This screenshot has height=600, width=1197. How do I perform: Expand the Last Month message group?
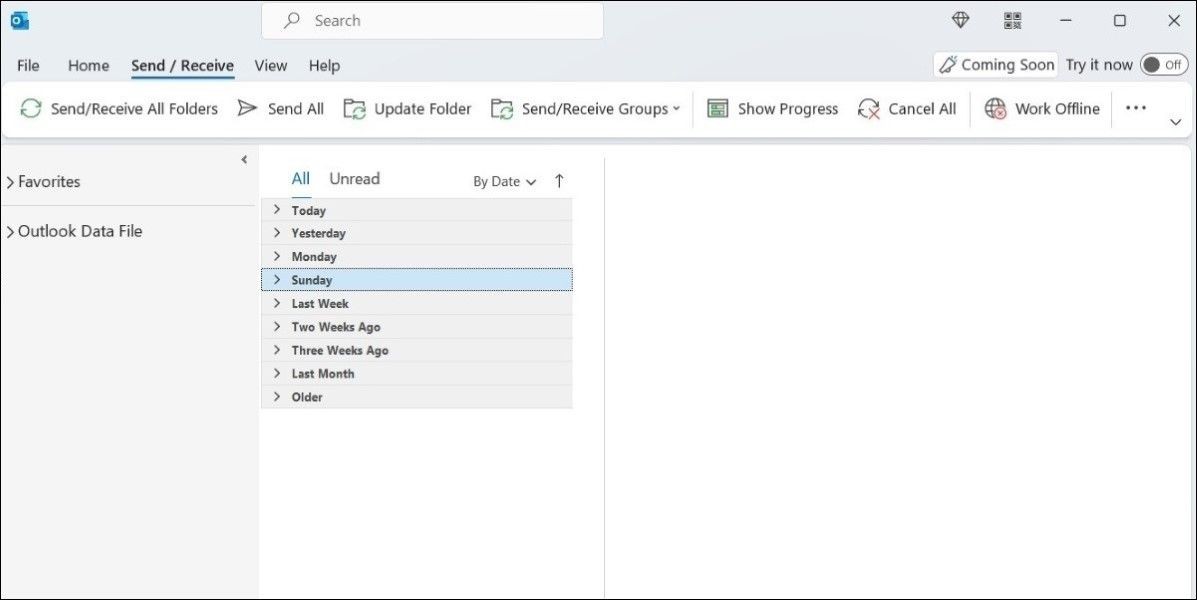[x=277, y=373]
